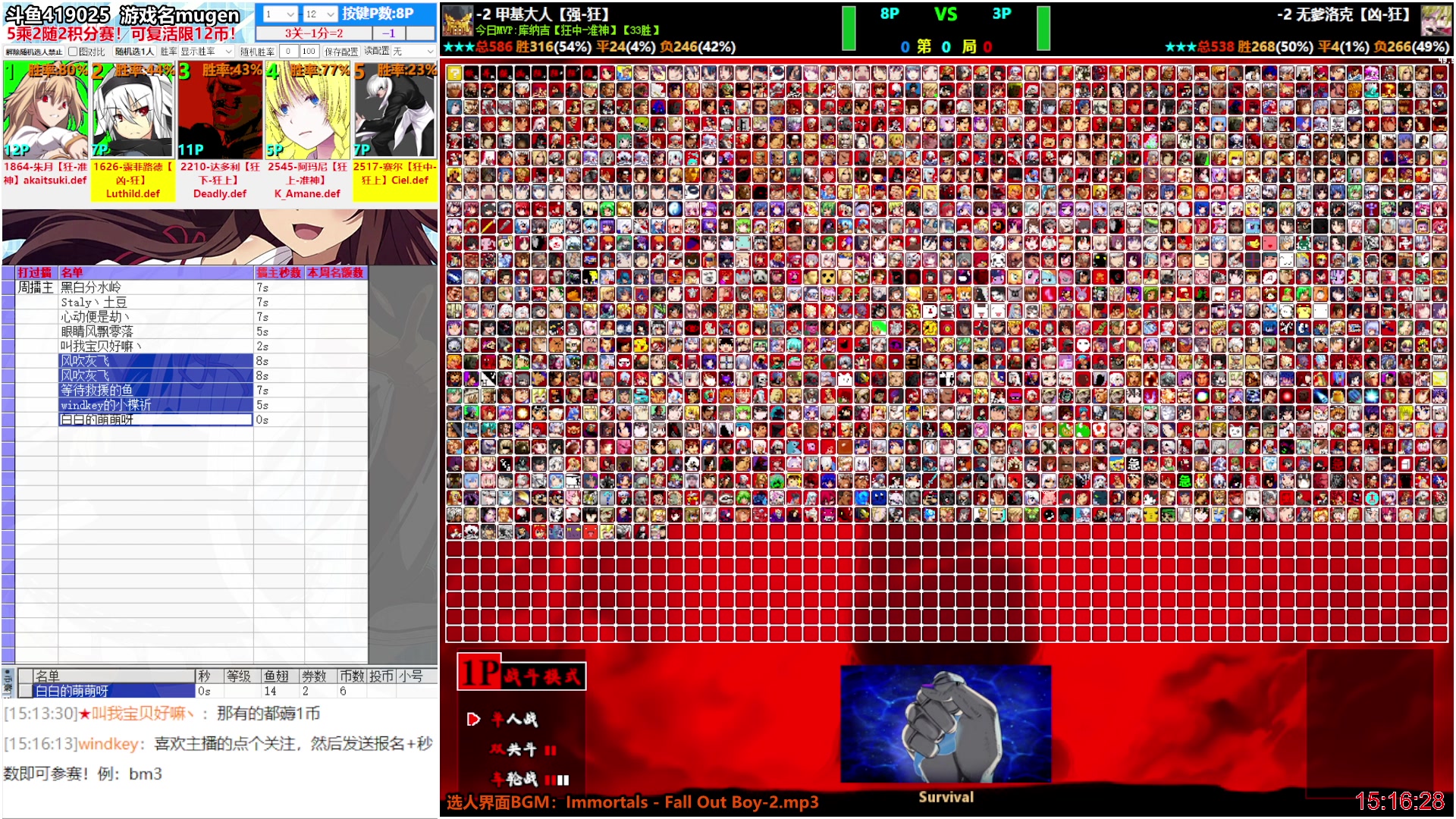Image resolution: width=1456 pixels, height=819 pixels.
Task: Click the 随机胜率 button
Action: pos(257,52)
